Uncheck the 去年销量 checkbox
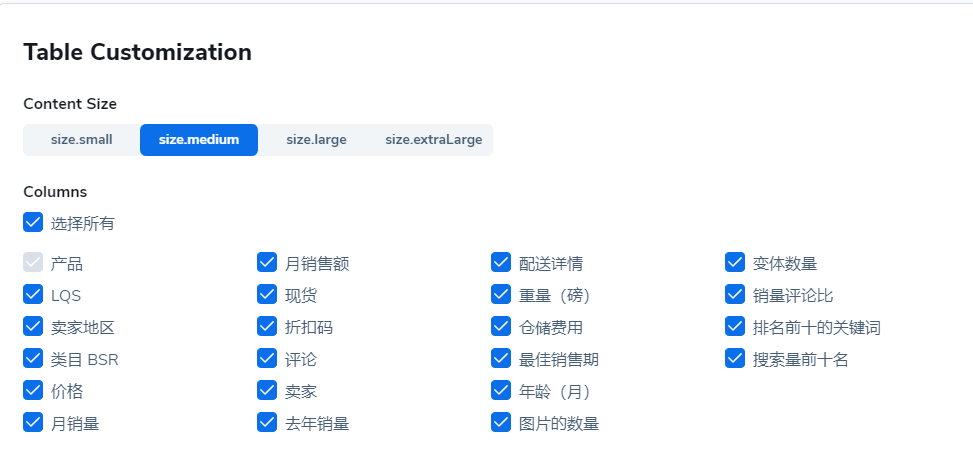Screen dimensions: 973x476 [267, 422]
